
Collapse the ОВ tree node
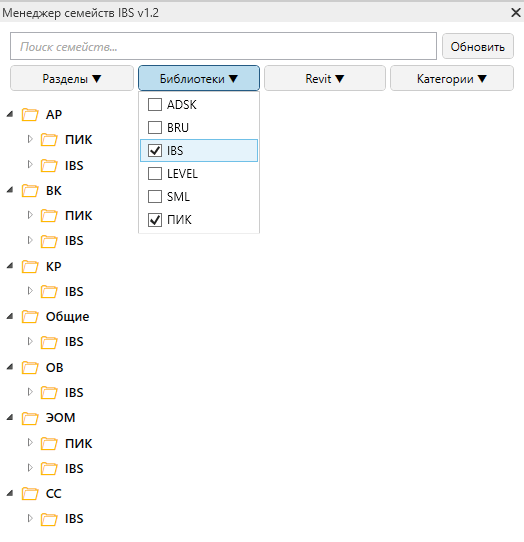(10, 367)
